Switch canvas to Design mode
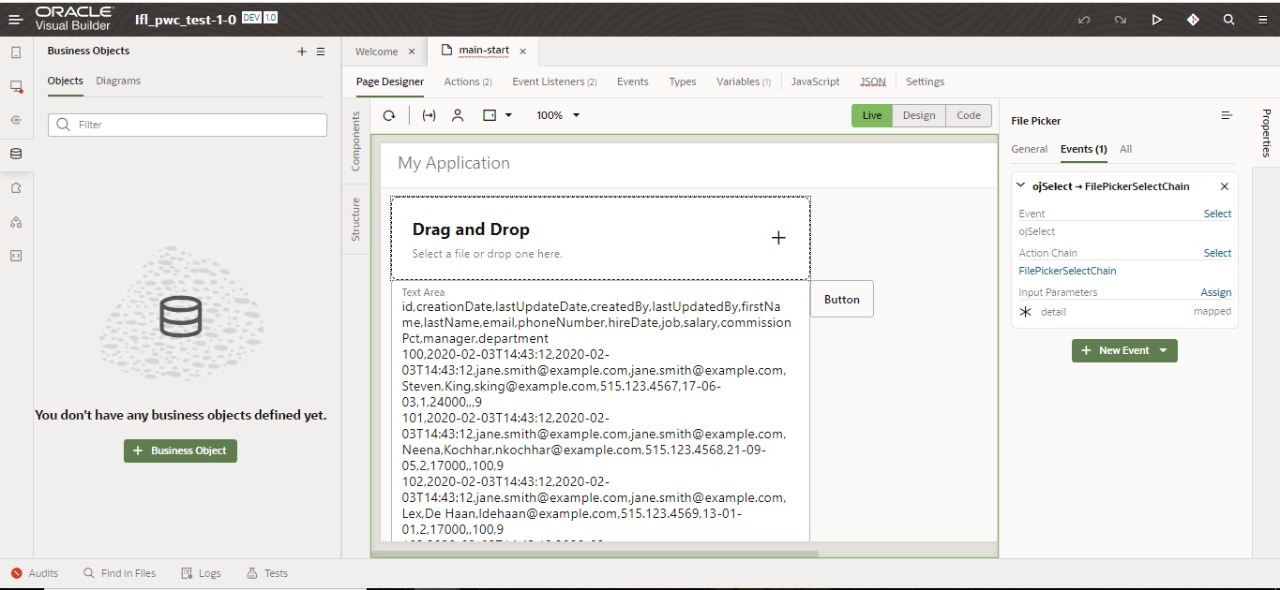 919,115
